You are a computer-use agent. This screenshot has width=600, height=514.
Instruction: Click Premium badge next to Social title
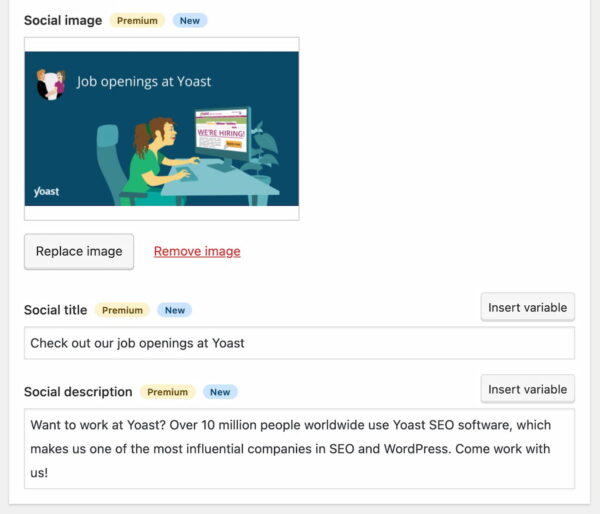[x=122, y=310]
